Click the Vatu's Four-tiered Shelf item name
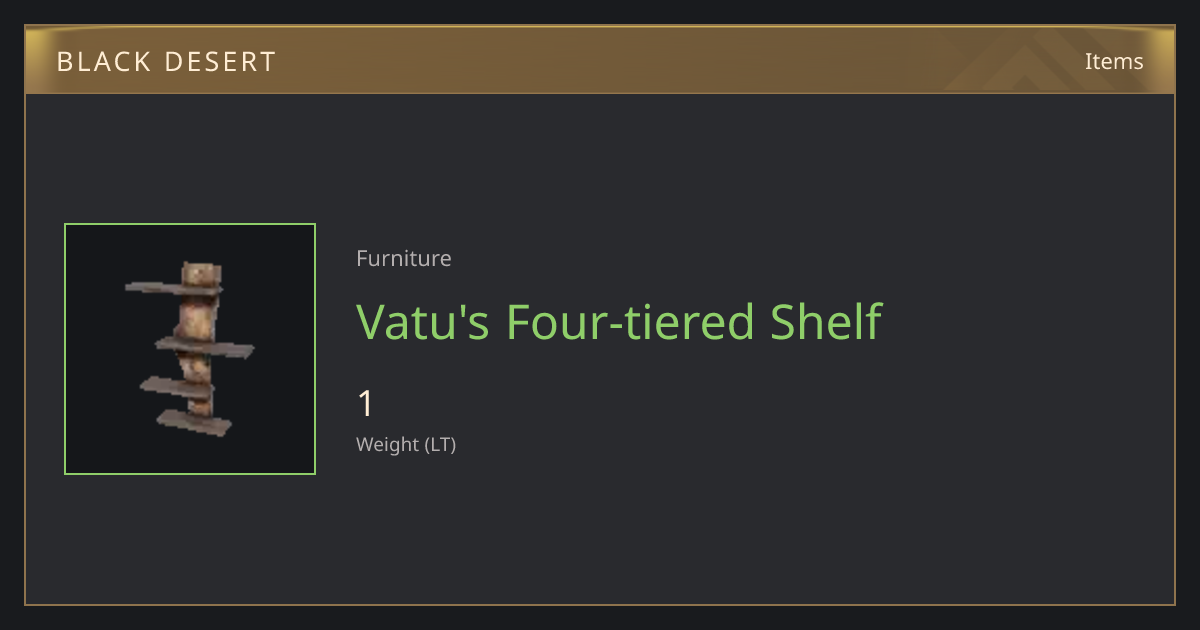 (619, 321)
